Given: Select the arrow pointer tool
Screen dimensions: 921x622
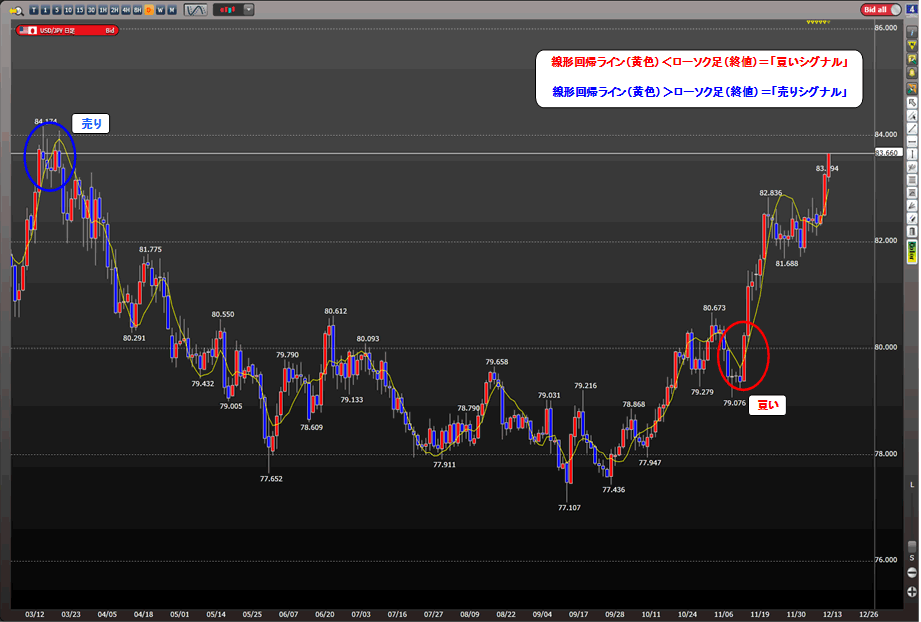Looking at the screenshot, I should pos(913,103).
